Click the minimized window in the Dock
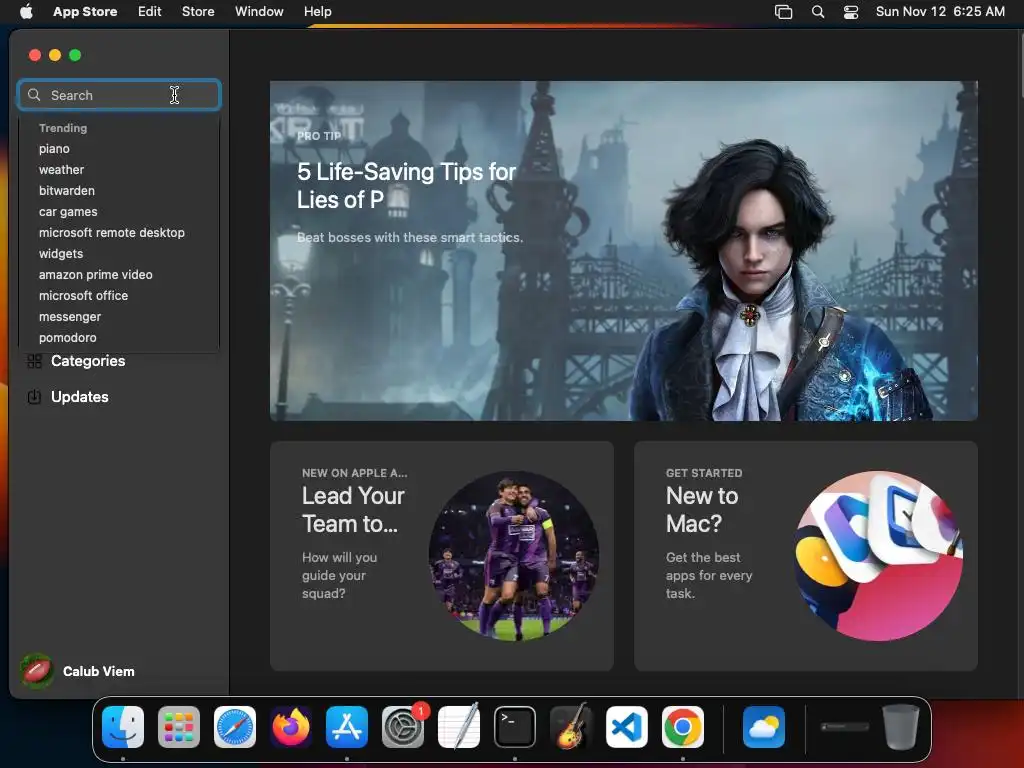 [845, 727]
